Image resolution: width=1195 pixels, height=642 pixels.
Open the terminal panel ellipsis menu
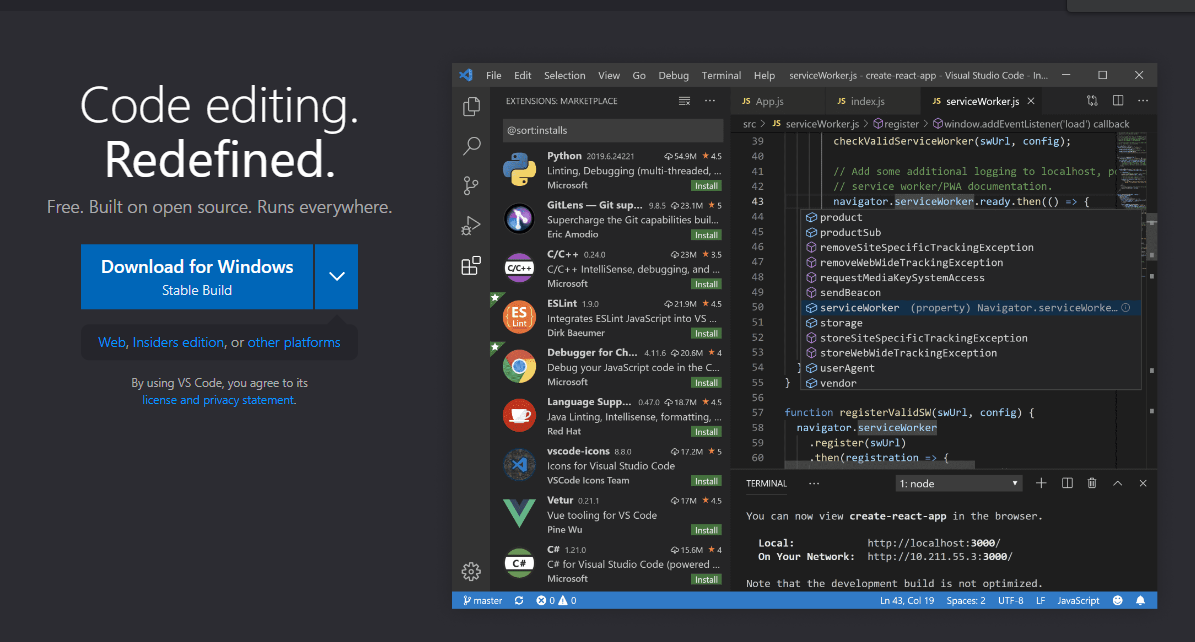(x=814, y=483)
